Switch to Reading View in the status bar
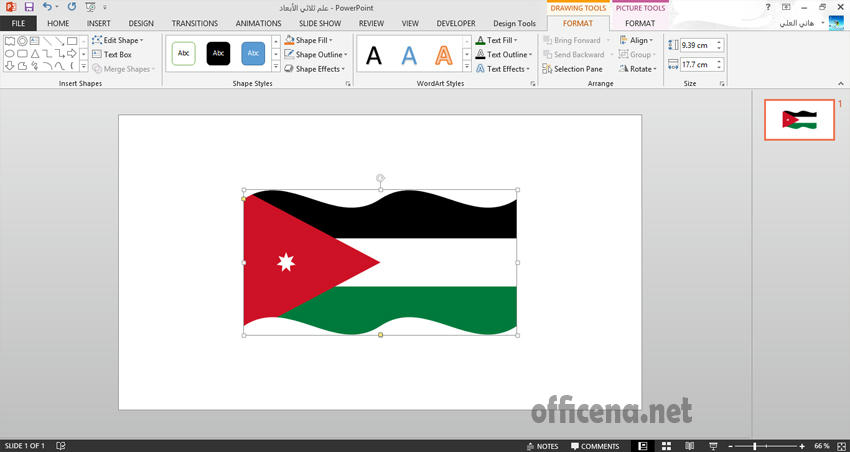Image resolution: width=850 pixels, height=452 pixels. click(x=688, y=445)
